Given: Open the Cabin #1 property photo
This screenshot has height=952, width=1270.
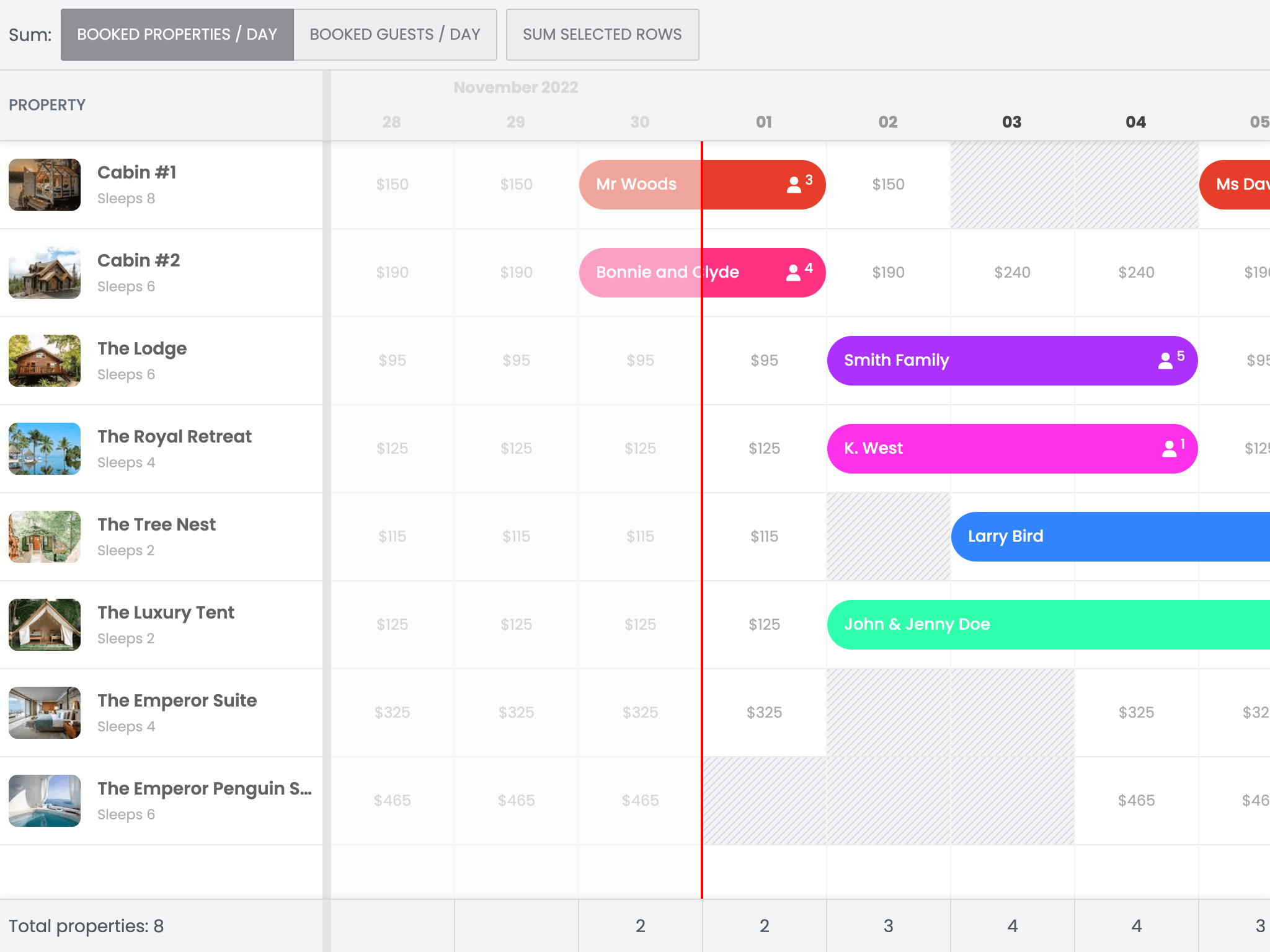Looking at the screenshot, I should tap(44, 184).
